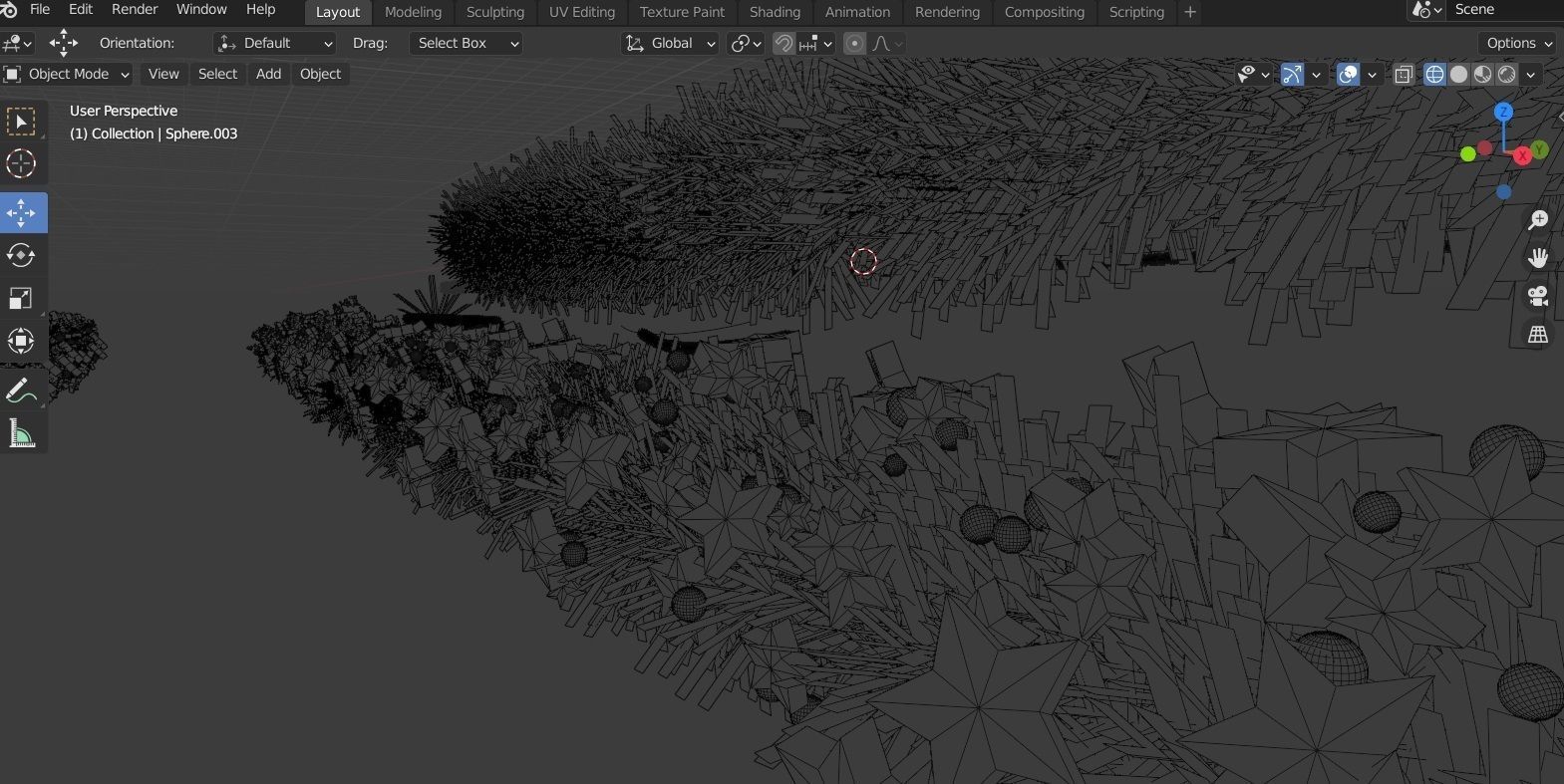
Task: Click the Pan view hand icon
Action: (1538, 258)
